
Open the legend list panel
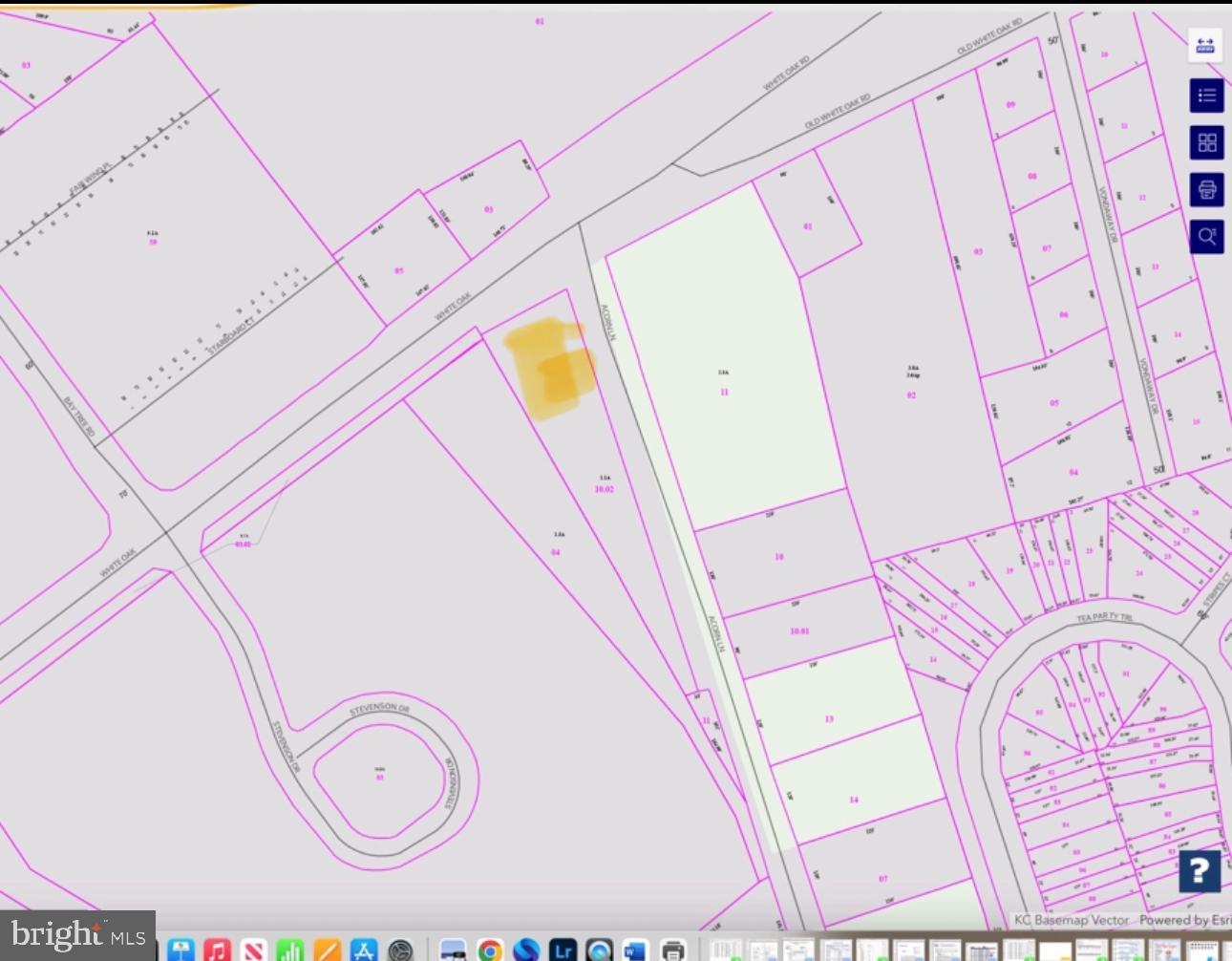point(1206,96)
